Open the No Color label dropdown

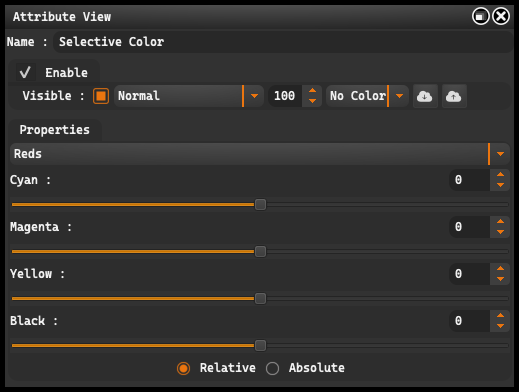(x=367, y=96)
